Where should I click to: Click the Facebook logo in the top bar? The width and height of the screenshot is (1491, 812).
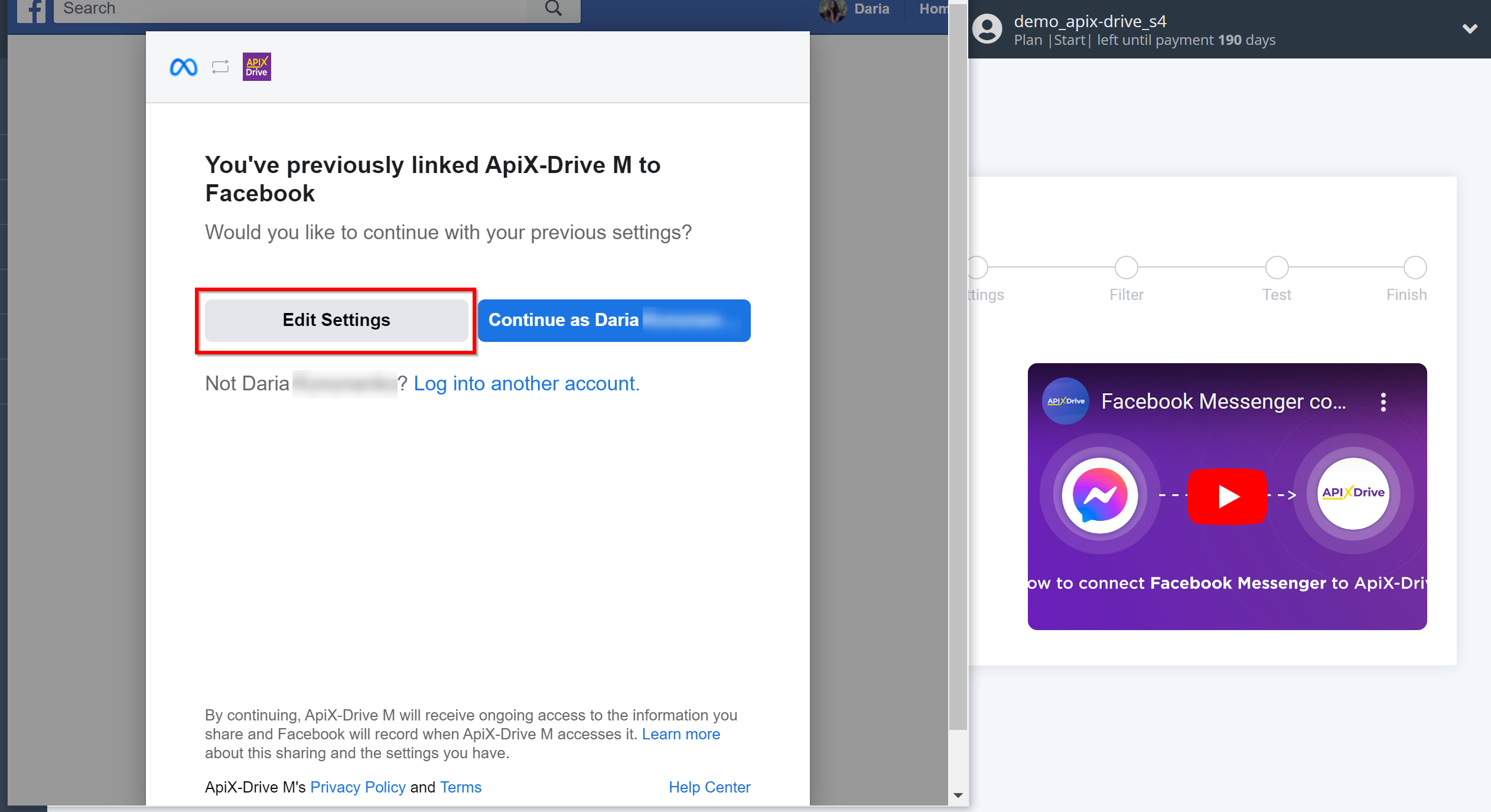click(x=32, y=11)
